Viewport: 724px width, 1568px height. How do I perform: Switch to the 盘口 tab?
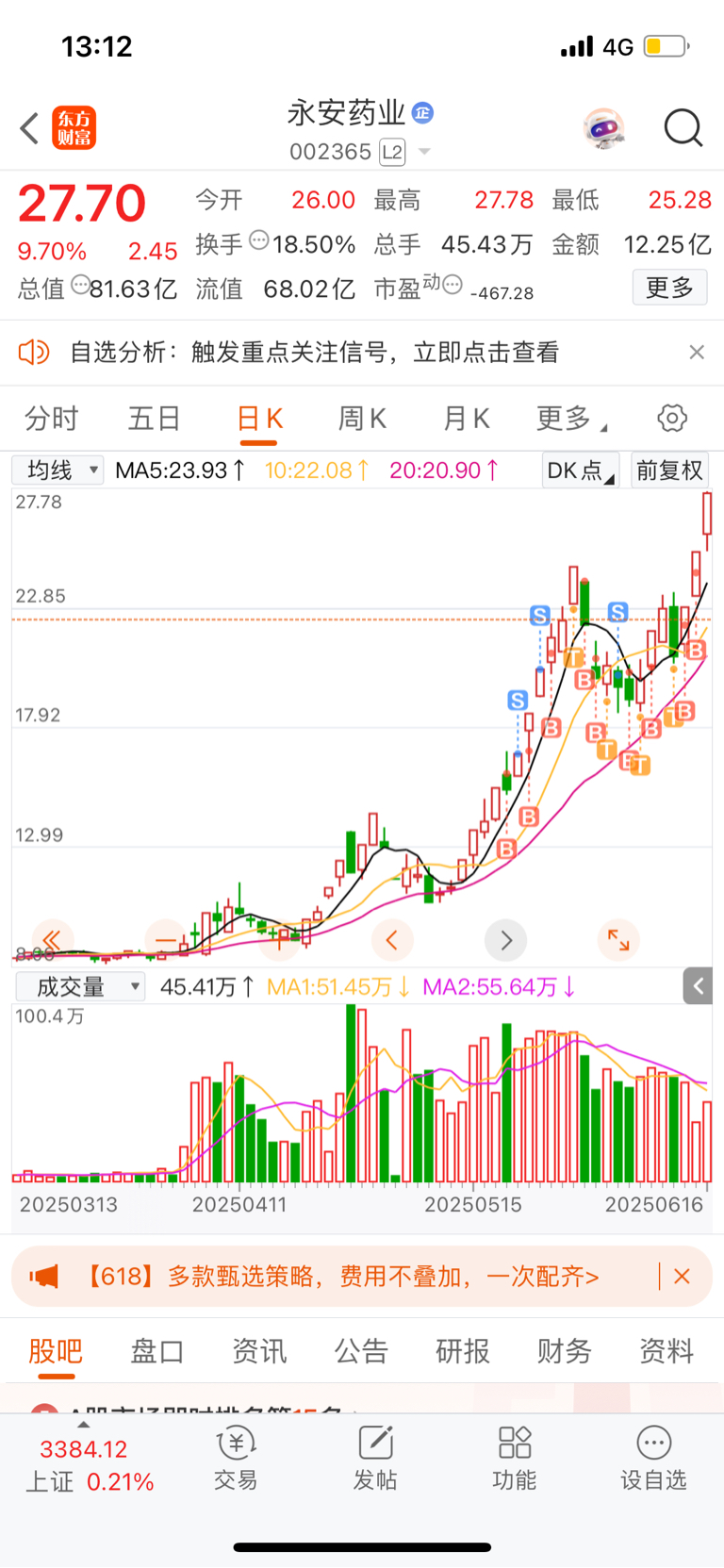[156, 1351]
